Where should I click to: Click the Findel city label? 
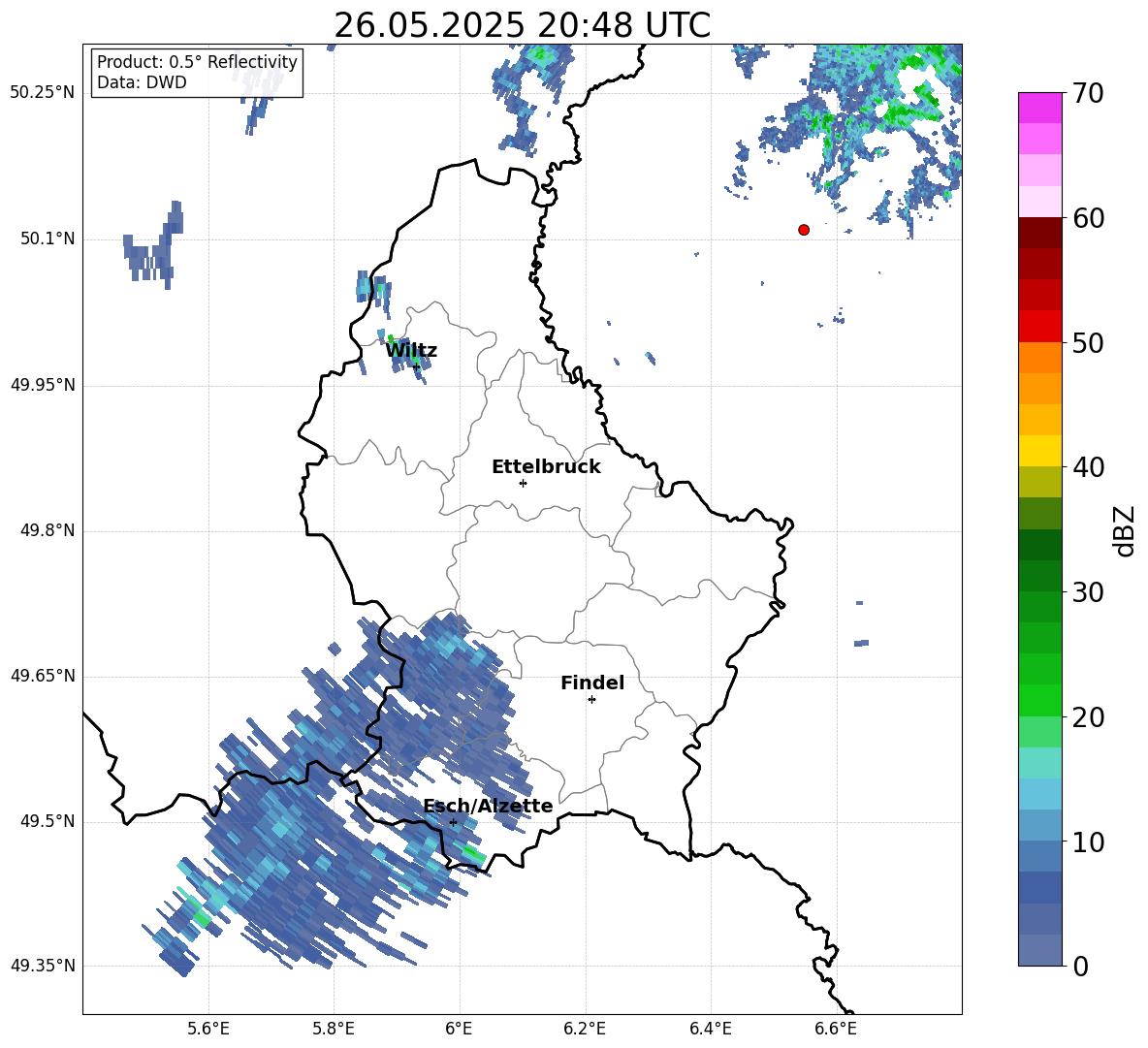(592, 683)
